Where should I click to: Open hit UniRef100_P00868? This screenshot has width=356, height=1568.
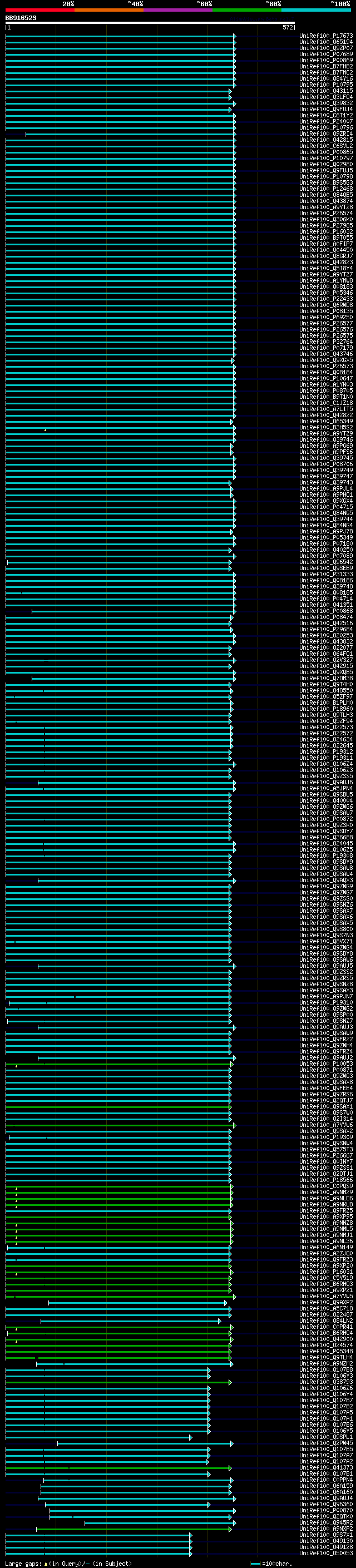click(326, 611)
